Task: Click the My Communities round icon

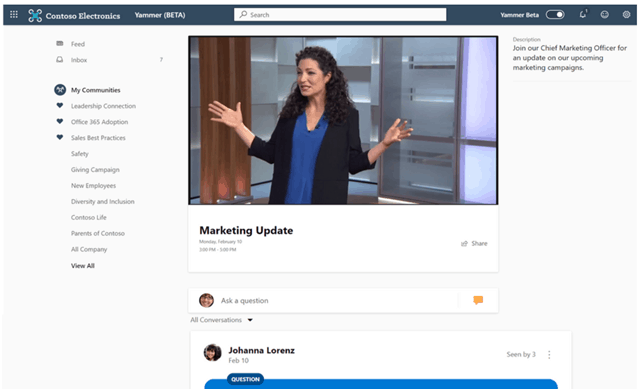Action: (x=60, y=90)
